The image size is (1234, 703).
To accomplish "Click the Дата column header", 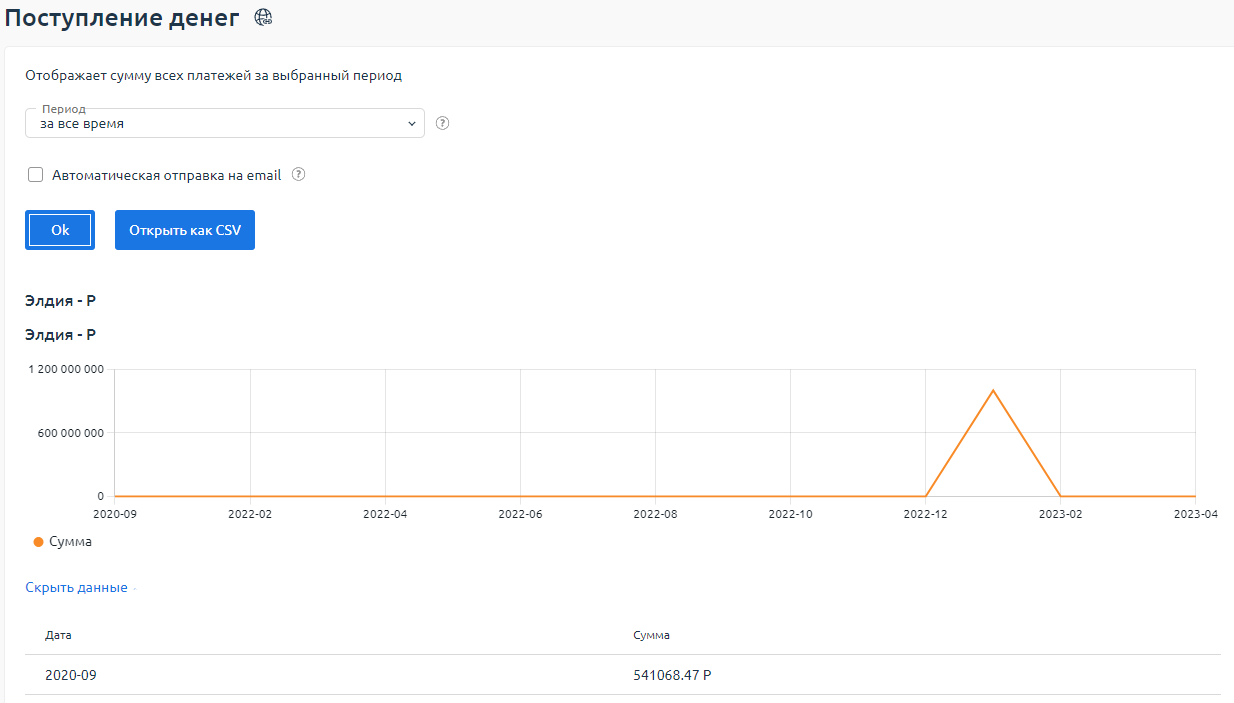I will [x=58, y=635].
